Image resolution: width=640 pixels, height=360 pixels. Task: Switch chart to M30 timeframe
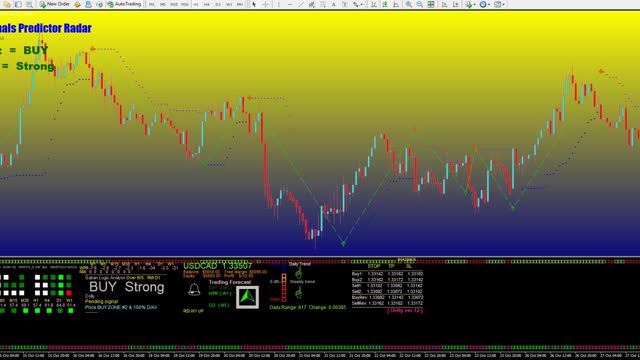(x=184, y=4)
